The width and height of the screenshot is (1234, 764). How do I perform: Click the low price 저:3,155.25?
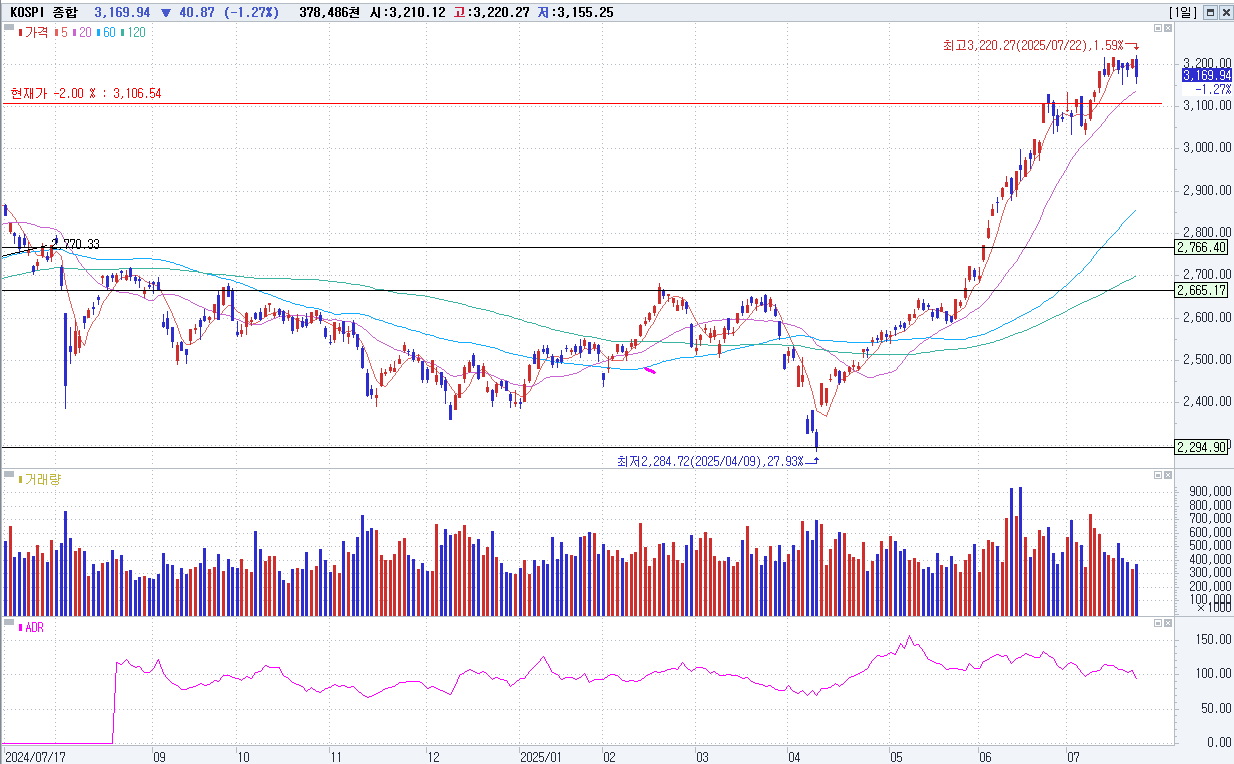point(576,12)
